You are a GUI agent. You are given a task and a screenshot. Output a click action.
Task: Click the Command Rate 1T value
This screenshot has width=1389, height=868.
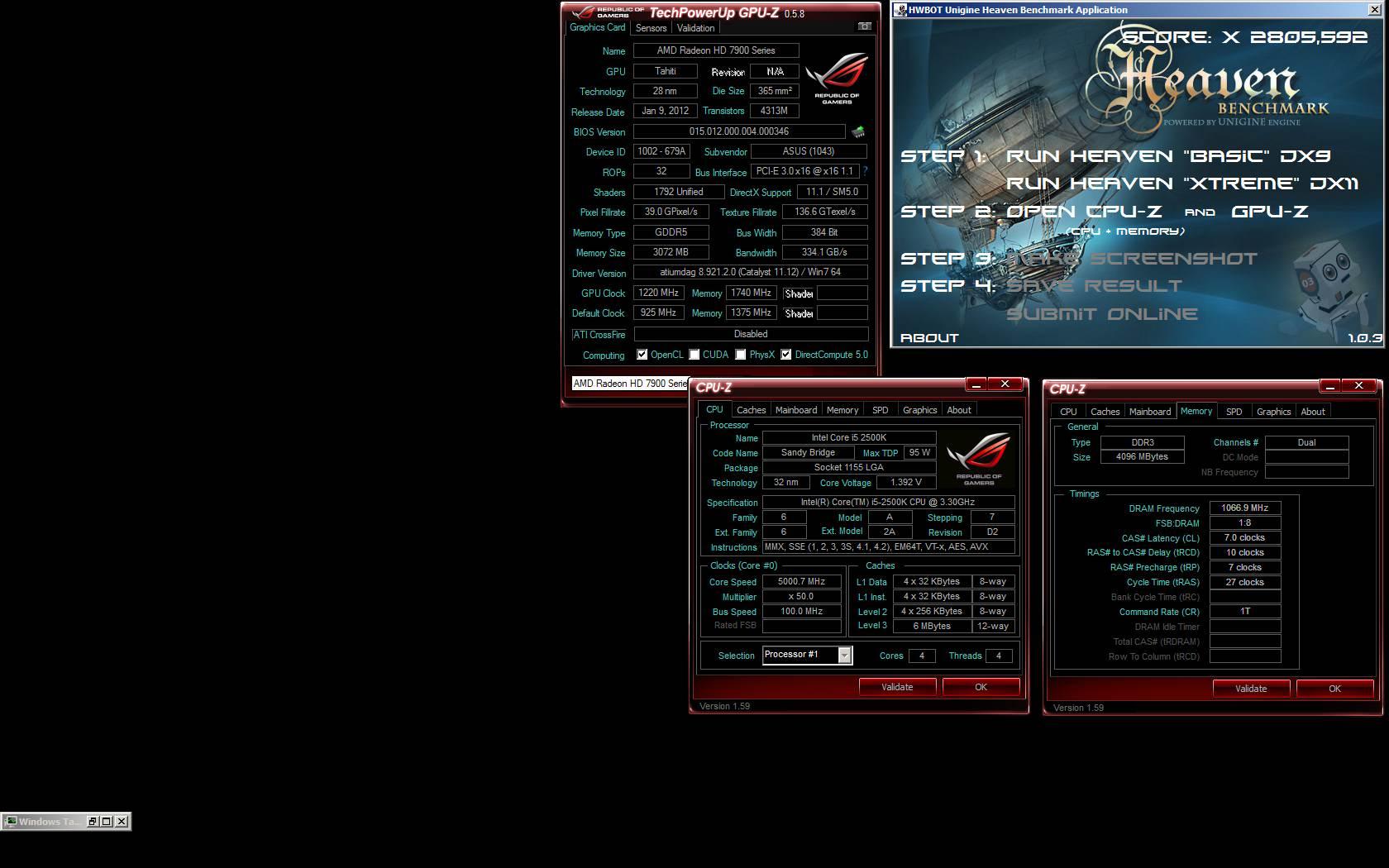tap(1245, 612)
